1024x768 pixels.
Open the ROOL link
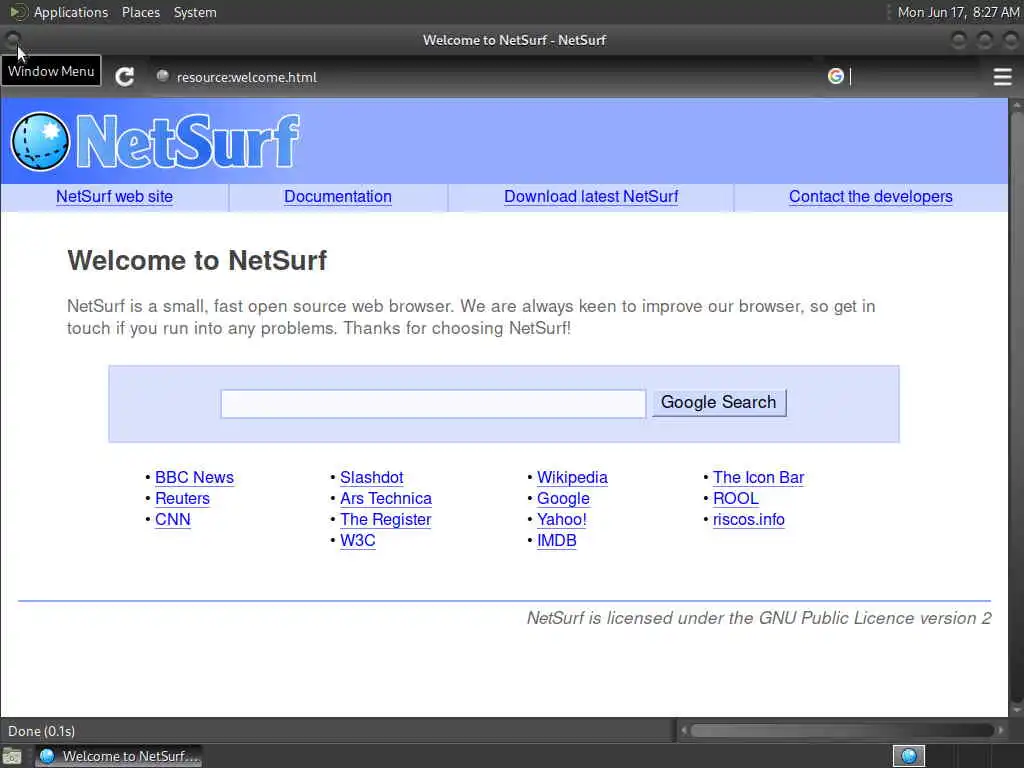coord(735,498)
